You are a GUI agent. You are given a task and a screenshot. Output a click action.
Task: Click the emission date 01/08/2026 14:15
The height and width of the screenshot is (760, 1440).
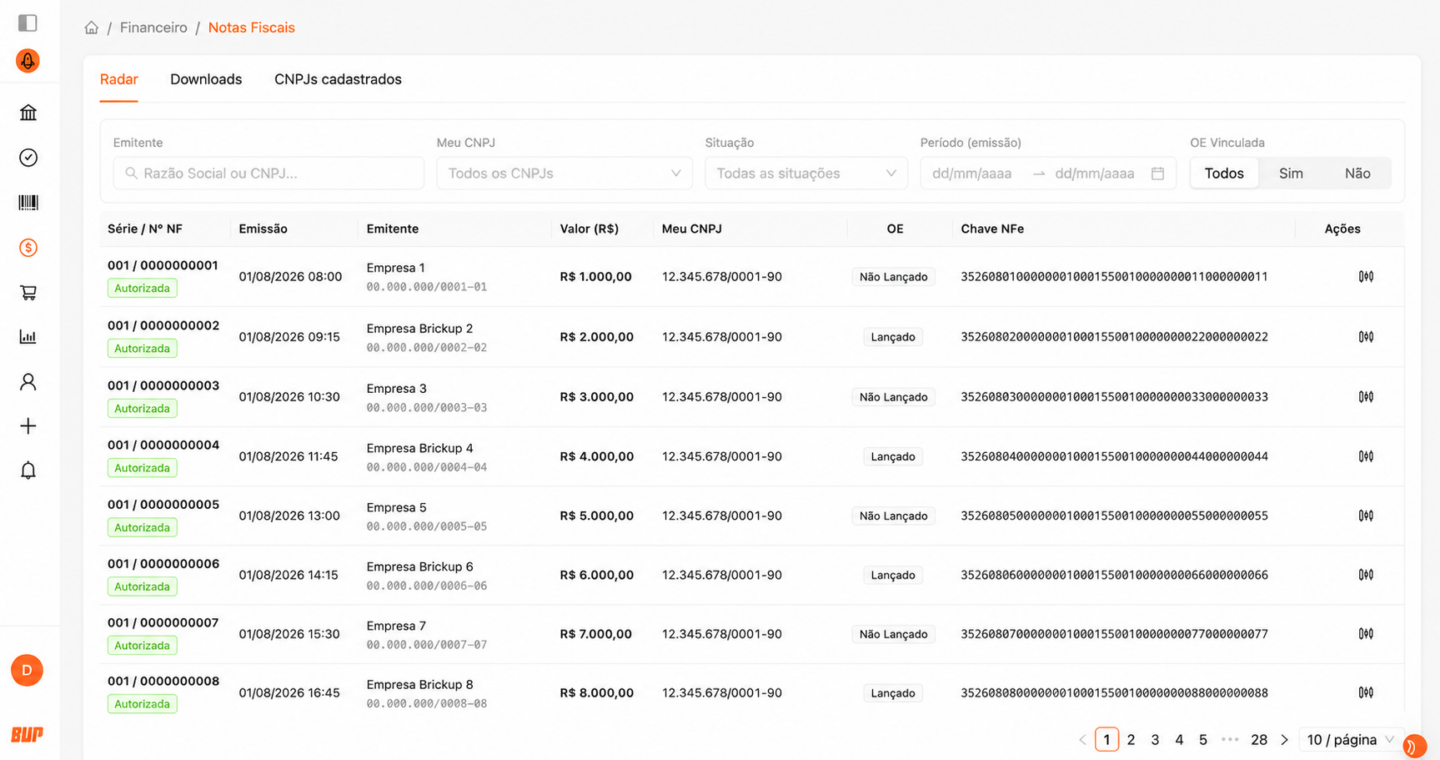289,575
